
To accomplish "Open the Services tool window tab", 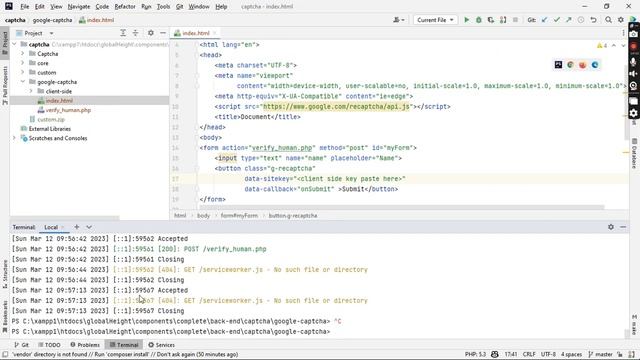I will coord(162,344).
